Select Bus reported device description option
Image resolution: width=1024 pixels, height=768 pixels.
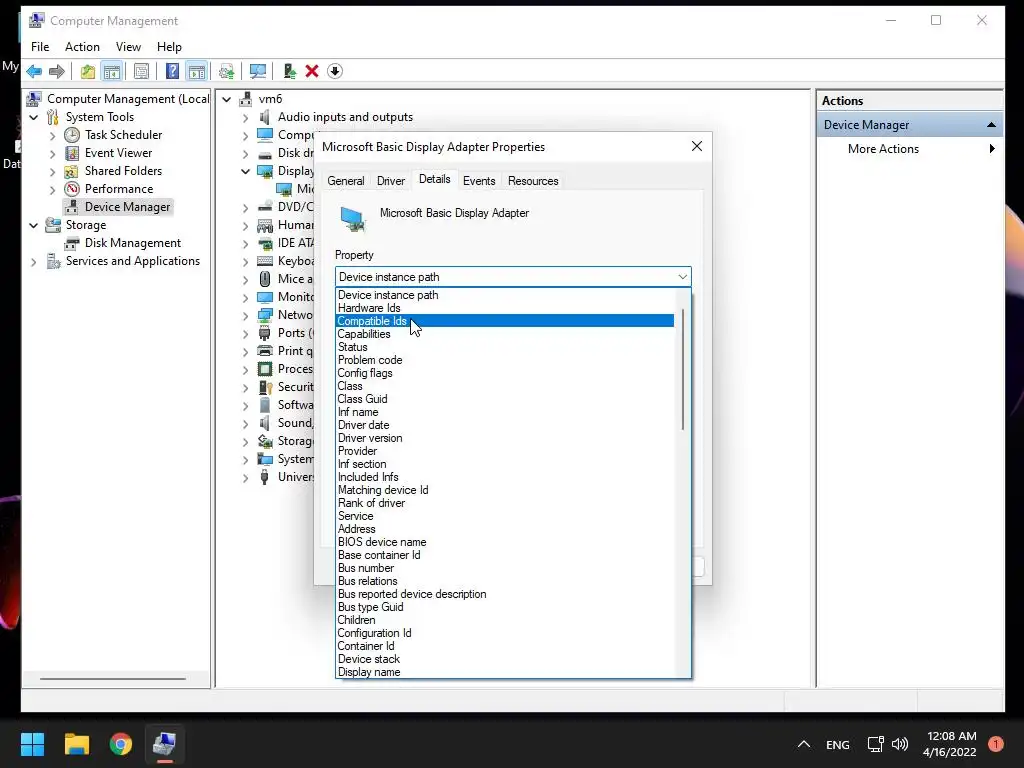pos(504,594)
